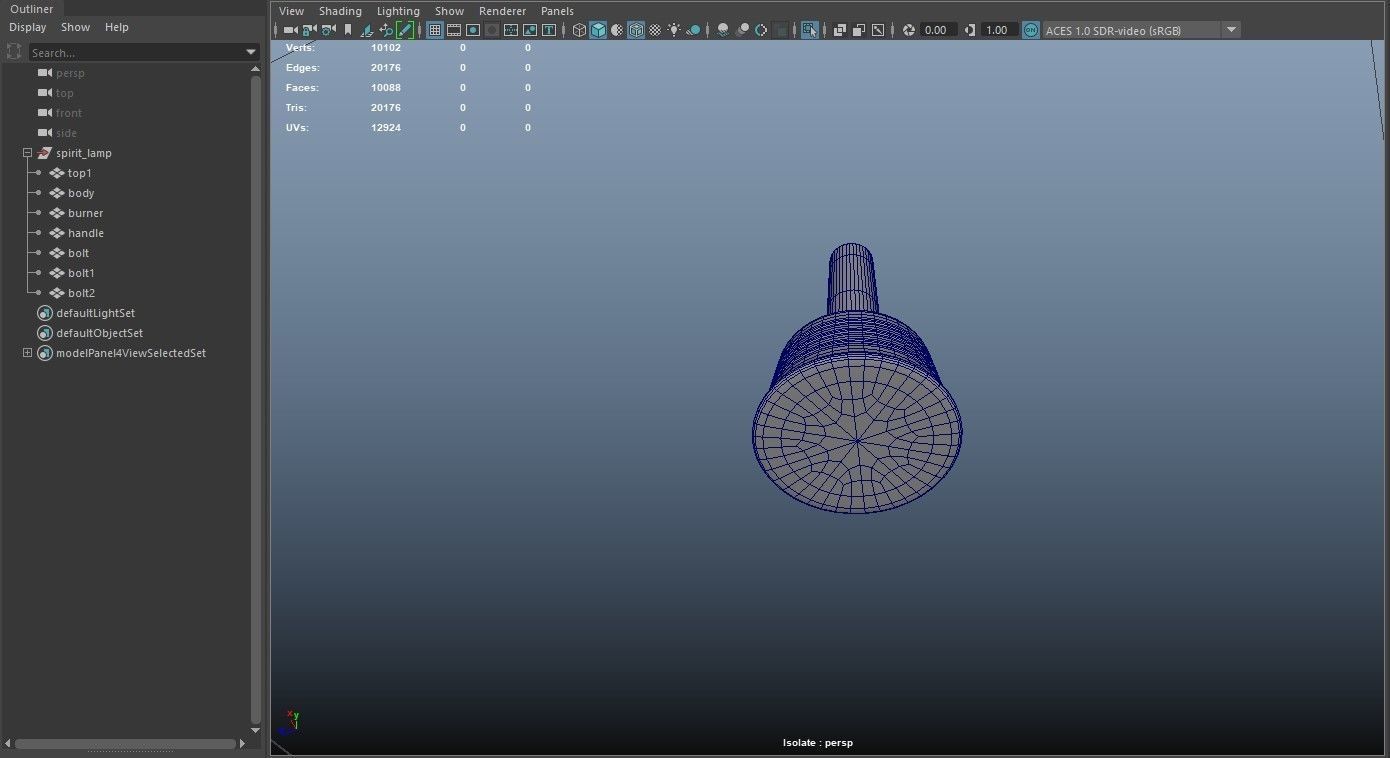This screenshot has height=758, width=1390.
Task: Open the viewport panel Show menu
Action: 449,11
